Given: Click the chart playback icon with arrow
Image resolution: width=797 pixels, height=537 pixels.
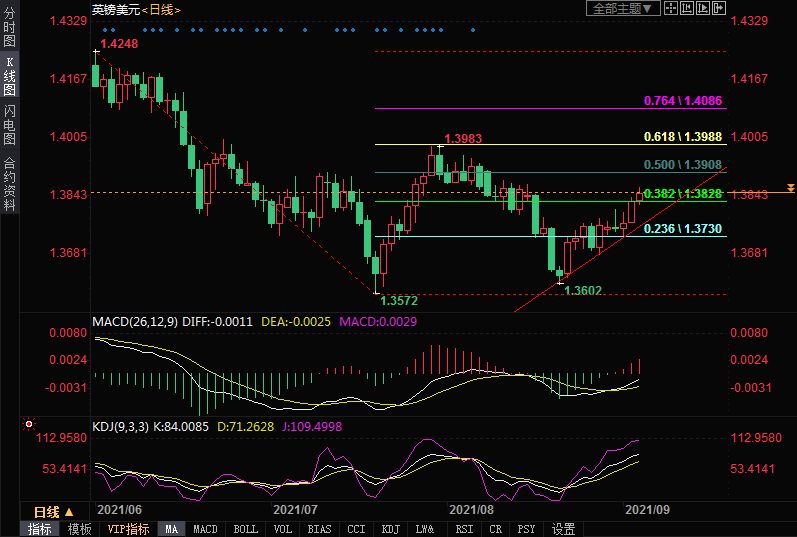Looking at the screenshot, I should pyautogui.click(x=702, y=8).
